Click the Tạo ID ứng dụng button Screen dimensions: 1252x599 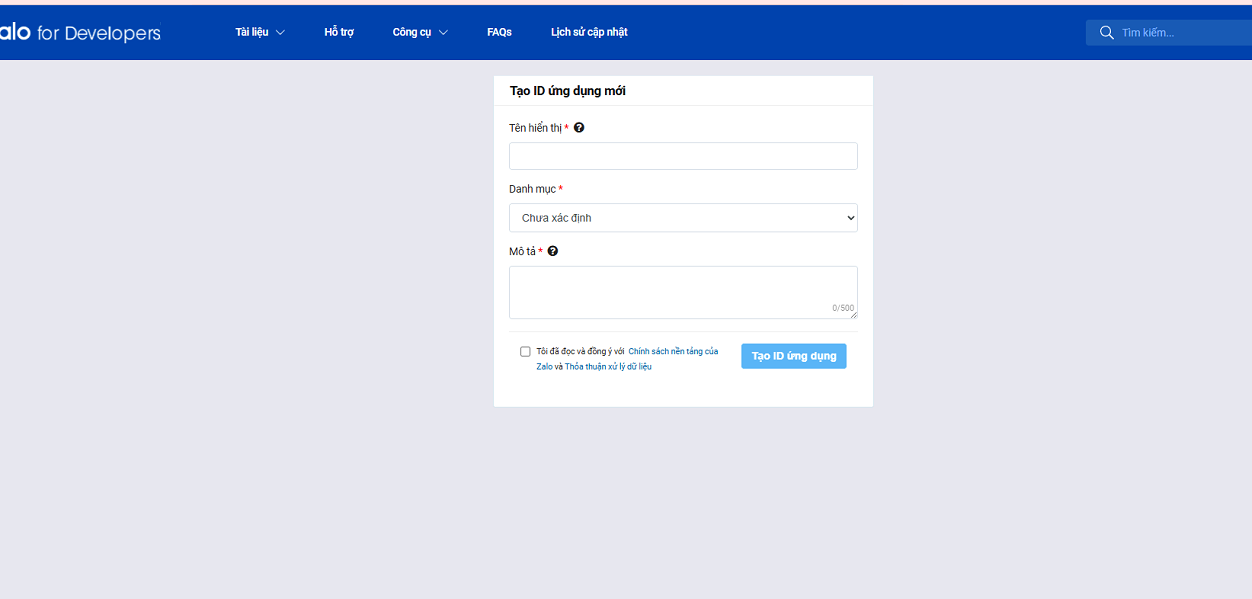pyautogui.click(x=794, y=356)
